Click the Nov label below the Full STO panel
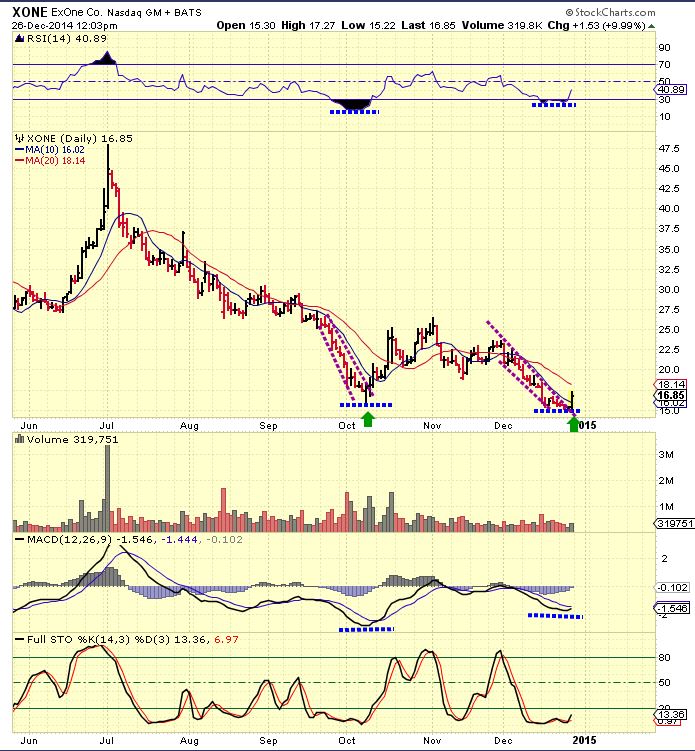The width and height of the screenshot is (695, 751). click(432, 740)
